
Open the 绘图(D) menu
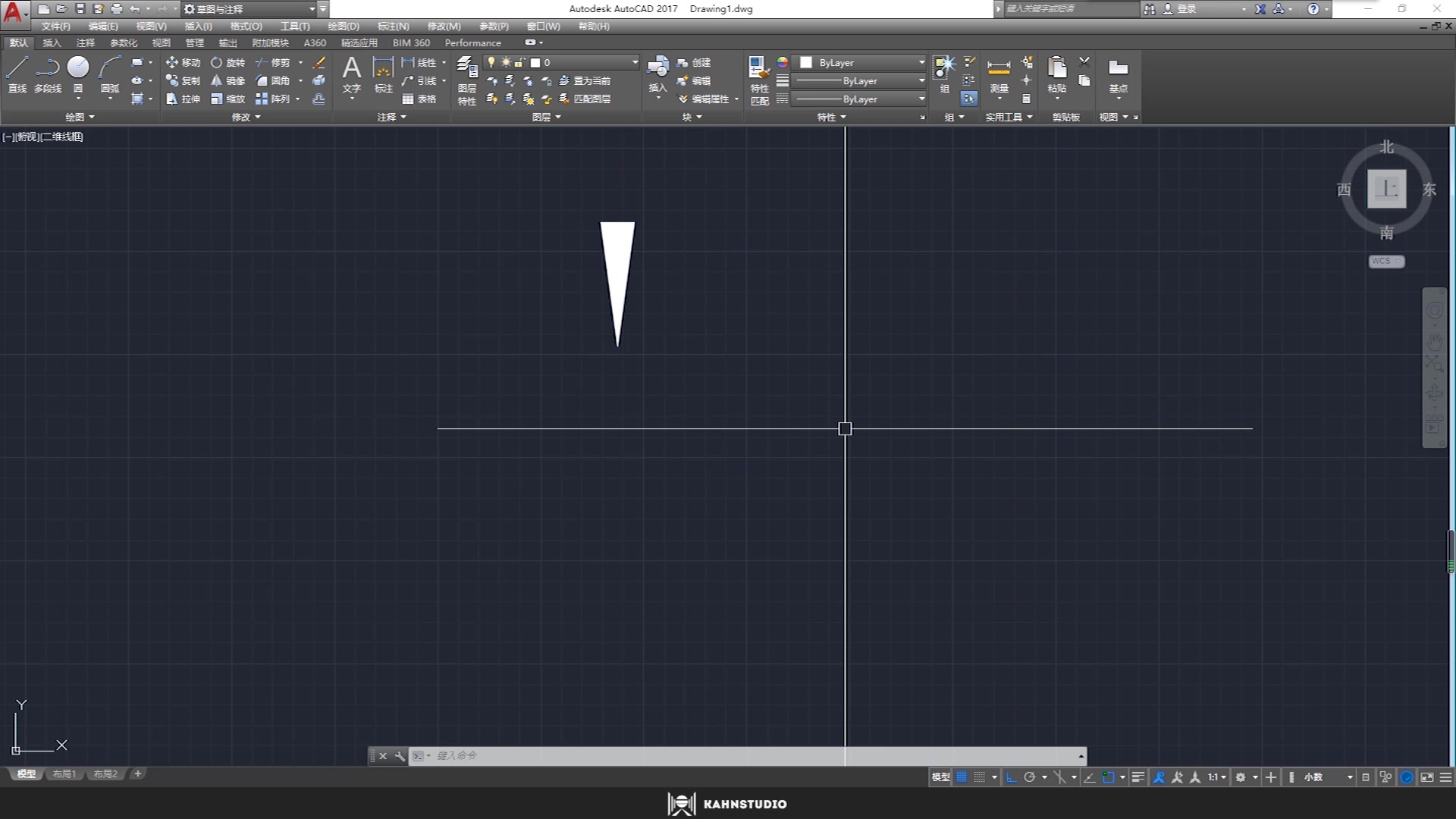(x=344, y=26)
